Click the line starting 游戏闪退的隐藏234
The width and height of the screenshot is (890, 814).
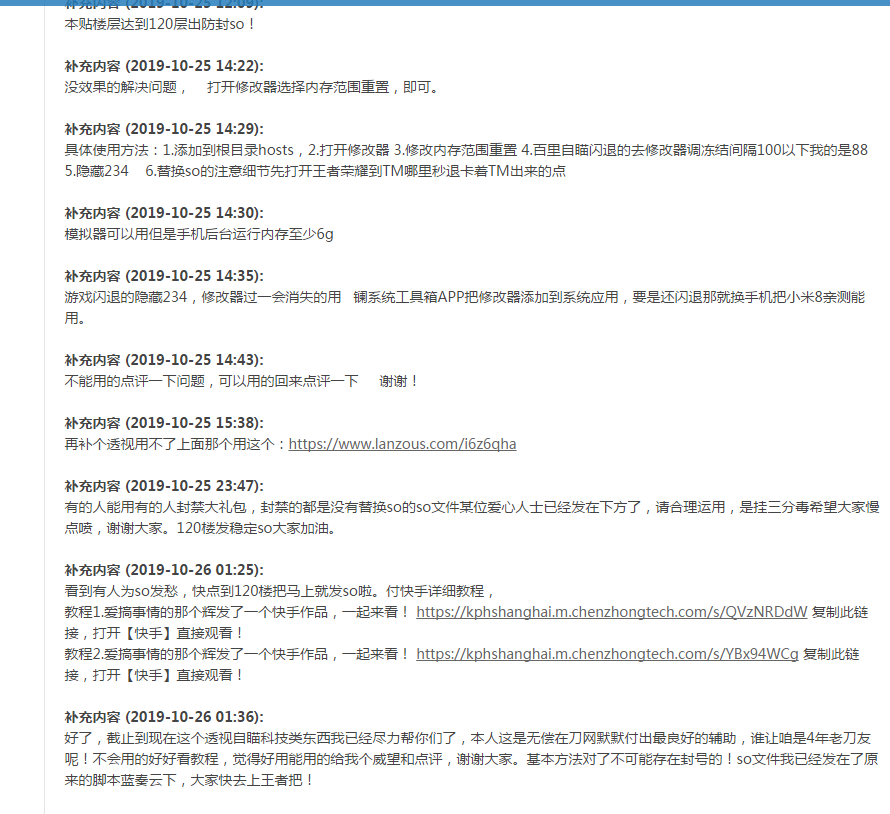(x=464, y=297)
